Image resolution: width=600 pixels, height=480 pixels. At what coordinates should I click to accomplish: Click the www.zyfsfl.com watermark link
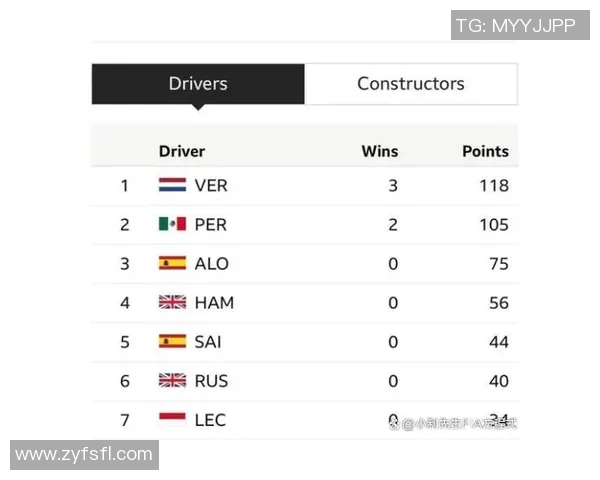[84, 455]
